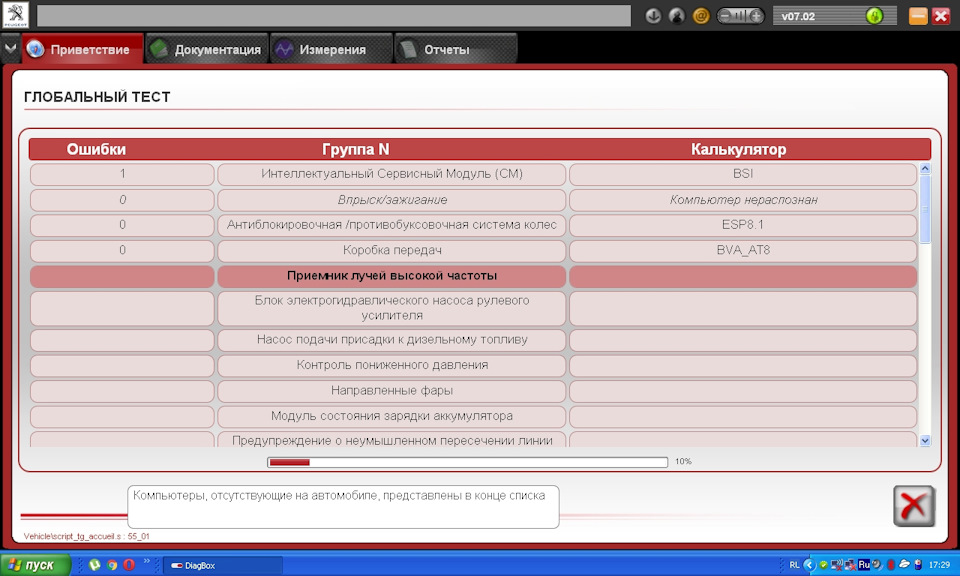Viewport: 960px width, 576px height.
Task: Switch to the Измерения tab
Action: pyautogui.click(x=331, y=49)
